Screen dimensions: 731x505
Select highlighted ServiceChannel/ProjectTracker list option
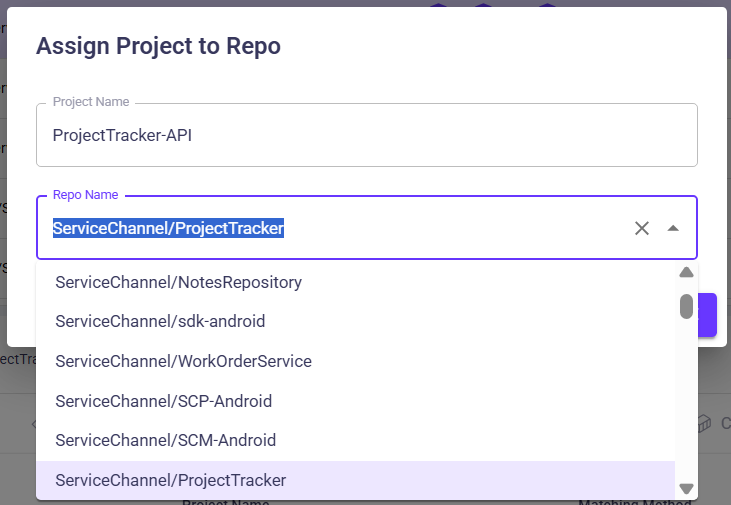click(x=170, y=480)
